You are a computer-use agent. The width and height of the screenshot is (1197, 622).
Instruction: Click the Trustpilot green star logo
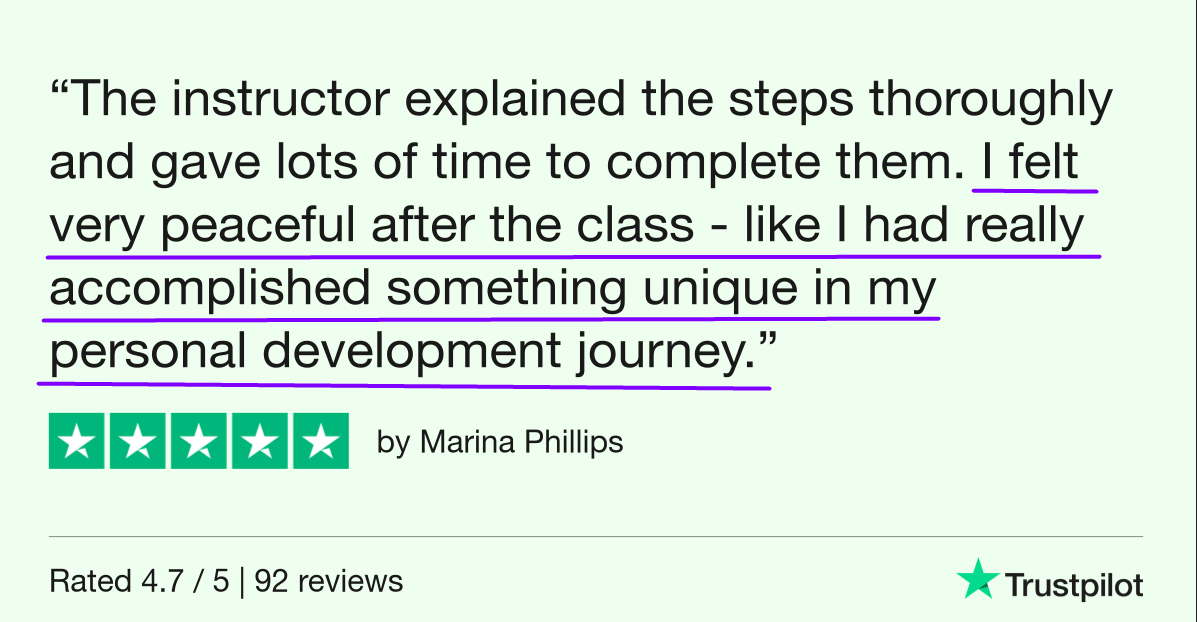coord(976,579)
